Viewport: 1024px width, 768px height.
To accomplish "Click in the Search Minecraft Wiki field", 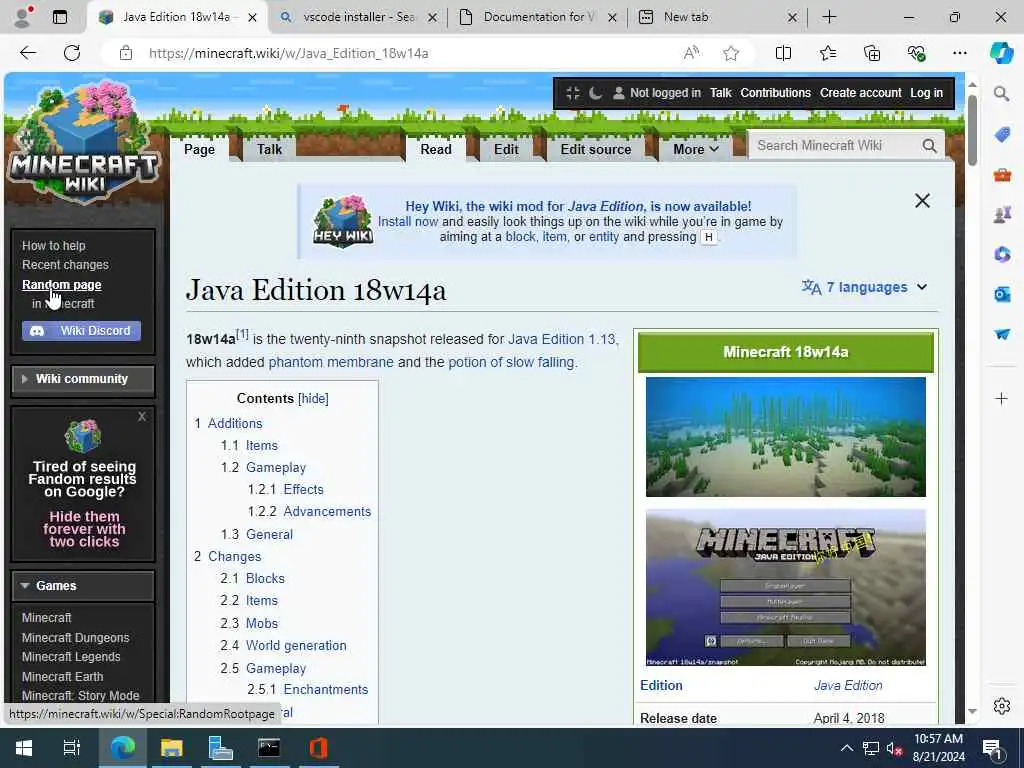I will 835,146.
